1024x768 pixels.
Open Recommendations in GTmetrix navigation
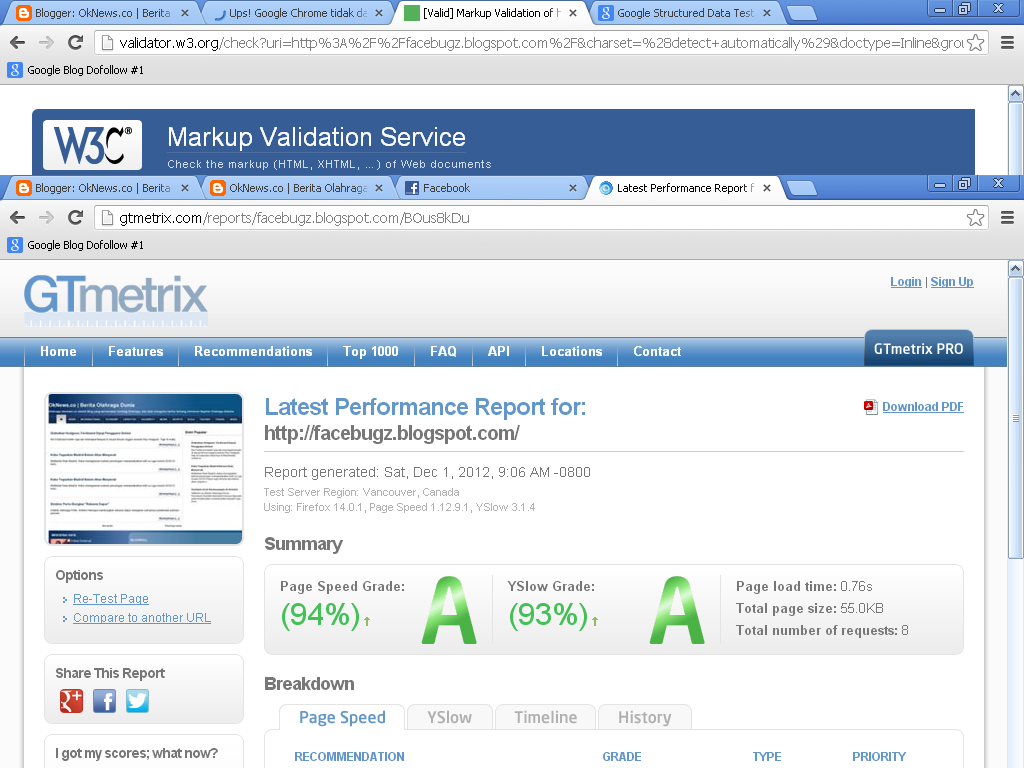click(253, 351)
